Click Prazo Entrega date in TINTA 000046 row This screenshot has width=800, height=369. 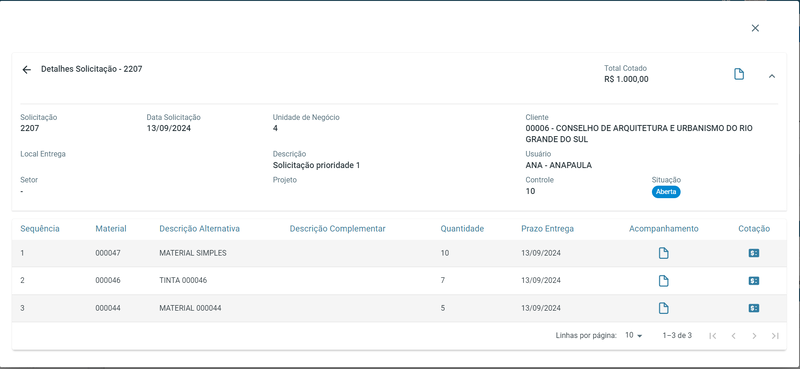pos(541,281)
